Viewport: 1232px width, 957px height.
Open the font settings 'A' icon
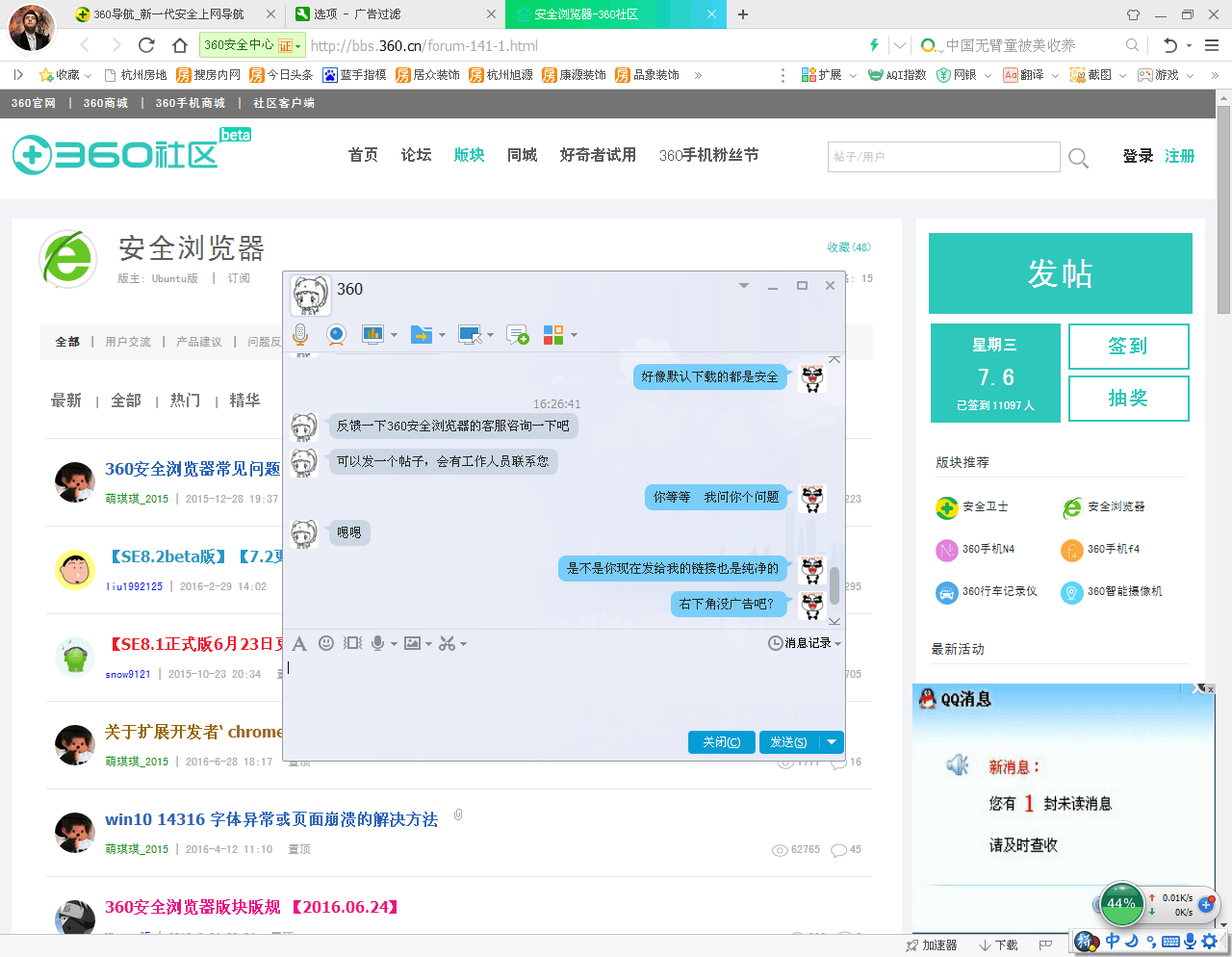click(x=299, y=643)
